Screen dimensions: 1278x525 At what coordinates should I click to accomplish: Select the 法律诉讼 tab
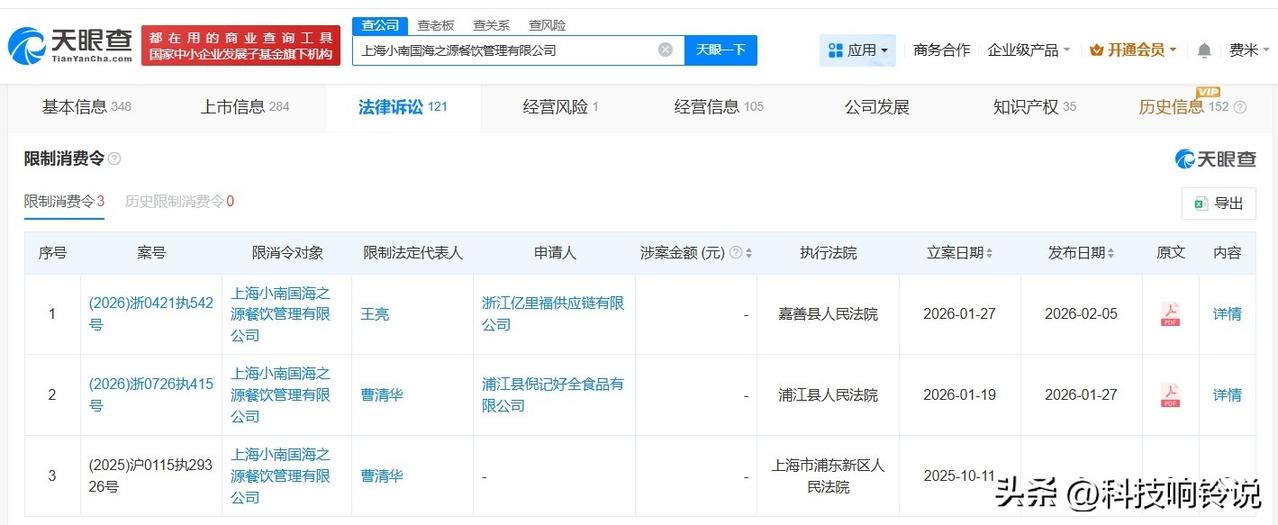click(403, 107)
